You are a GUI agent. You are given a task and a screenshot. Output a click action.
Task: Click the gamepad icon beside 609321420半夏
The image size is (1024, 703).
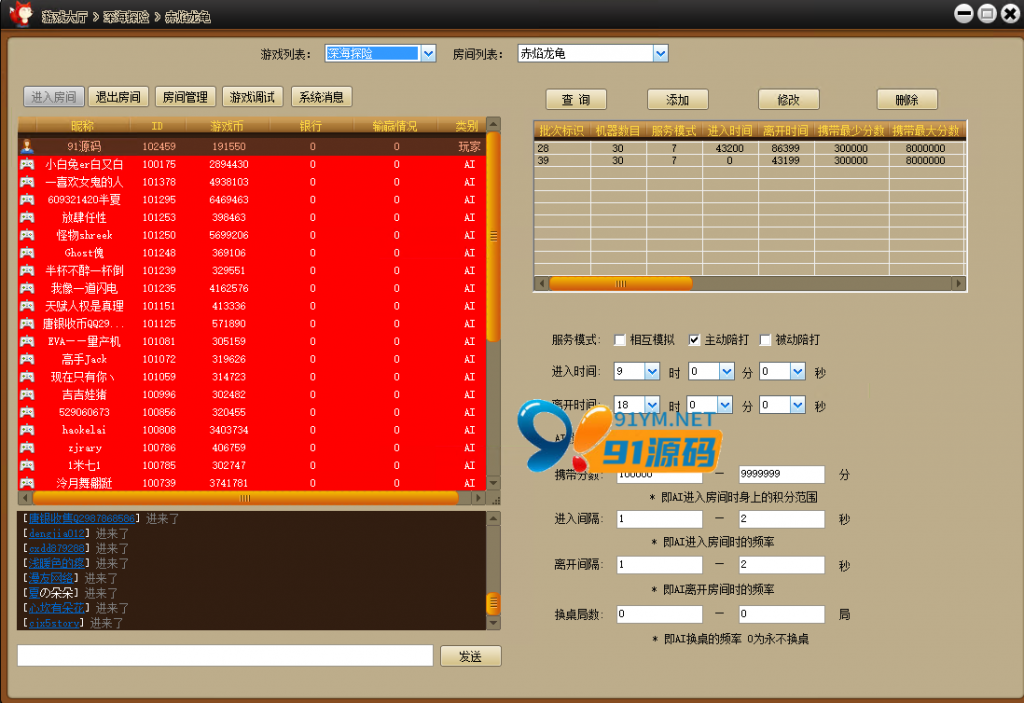[x=27, y=199]
